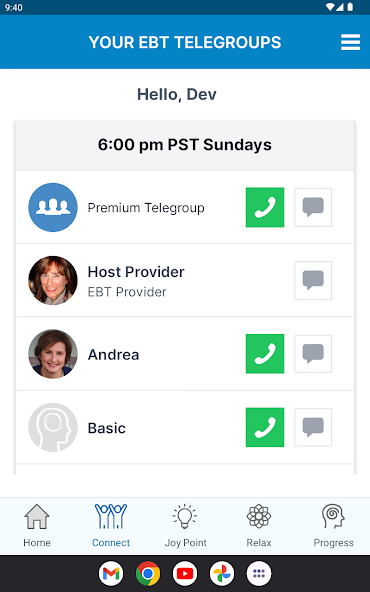
Task: Call Andrea with green phone button
Action: (x=265, y=354)
